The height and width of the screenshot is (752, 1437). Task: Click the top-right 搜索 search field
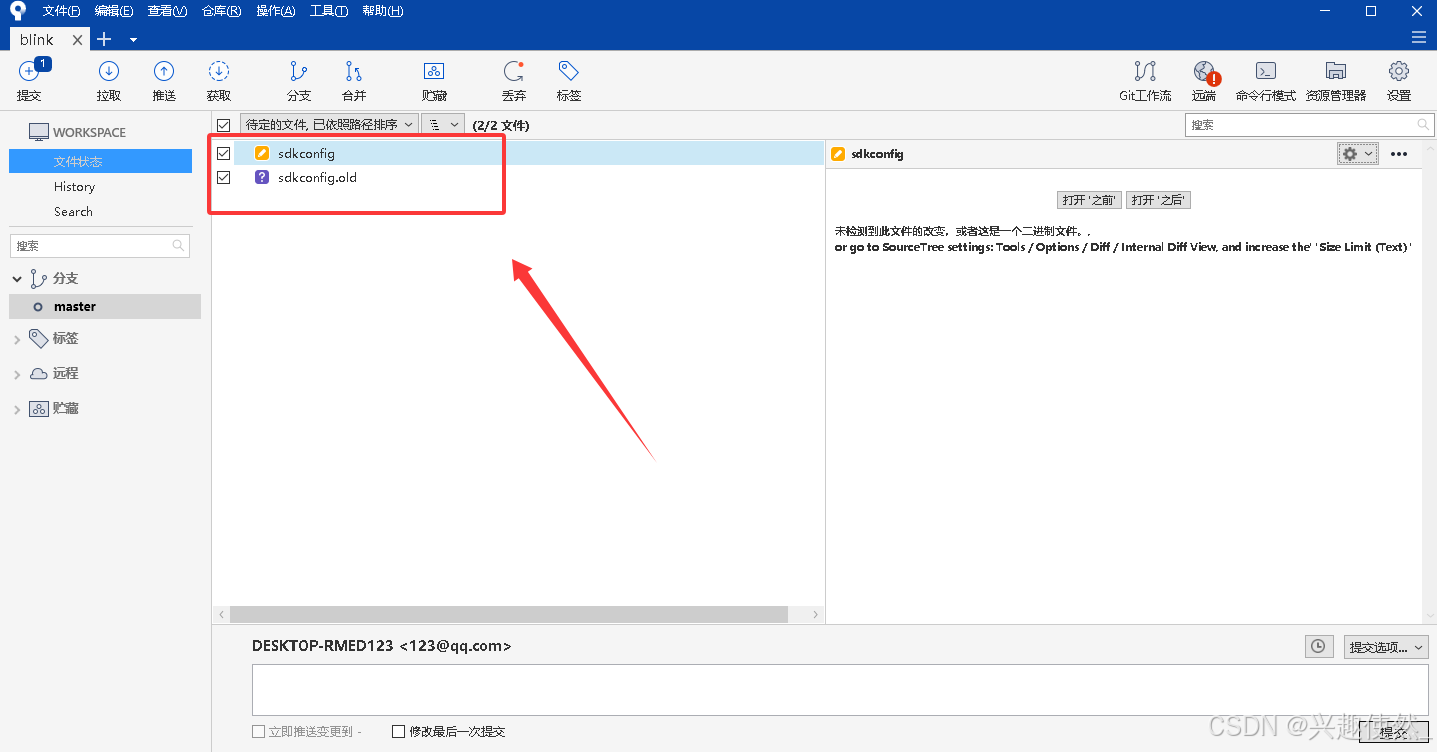pos(1309,125)
